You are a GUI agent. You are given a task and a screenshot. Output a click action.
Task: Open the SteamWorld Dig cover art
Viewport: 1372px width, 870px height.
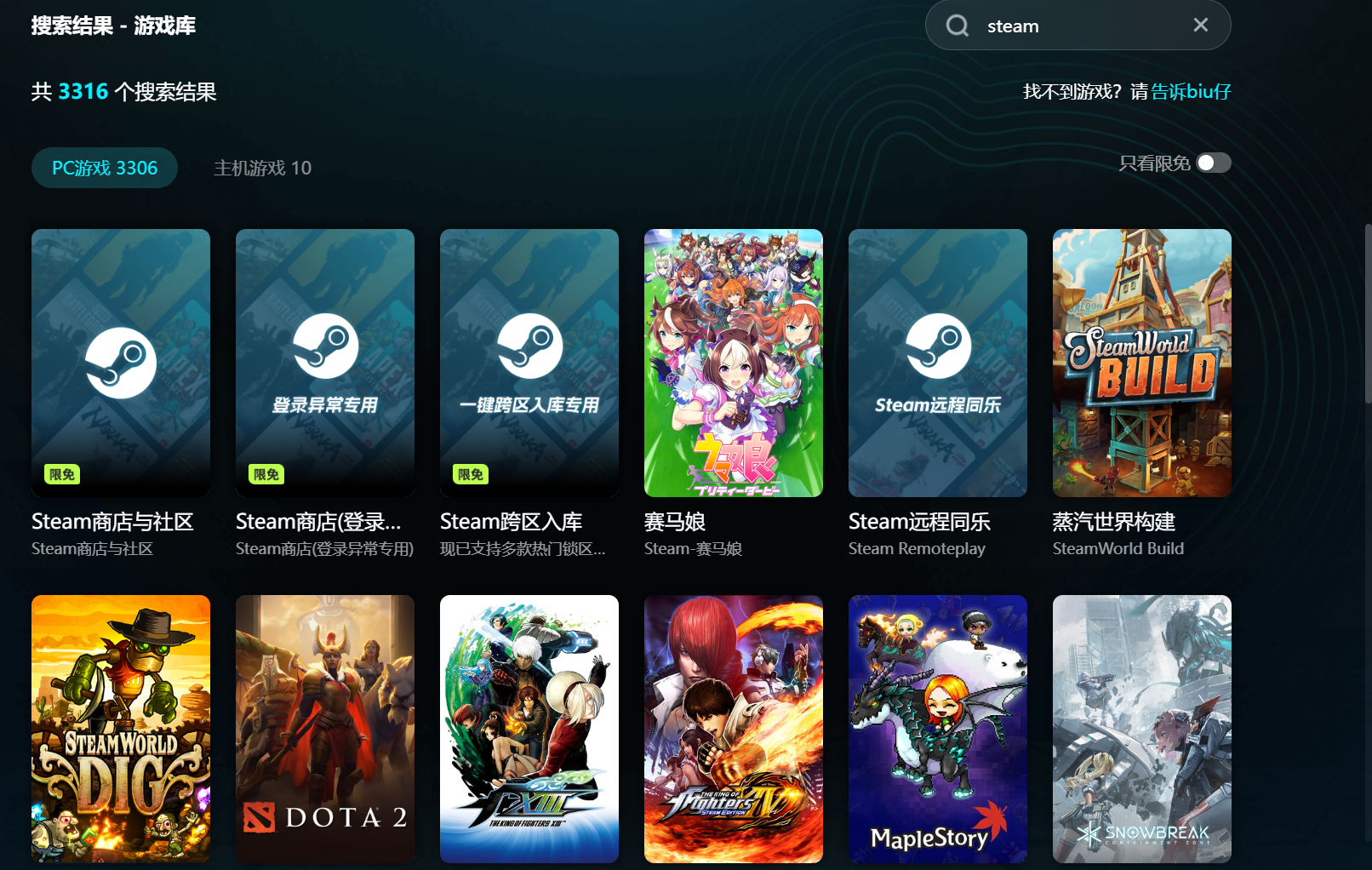tap(121, 729)
